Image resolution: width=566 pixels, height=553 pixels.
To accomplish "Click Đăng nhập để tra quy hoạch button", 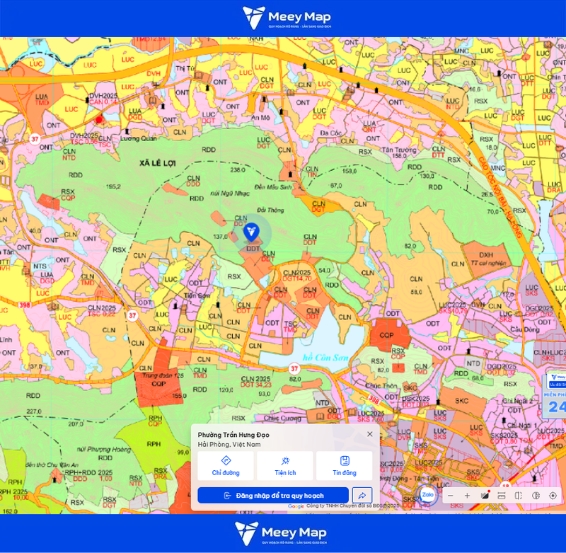I will (273, 495).
